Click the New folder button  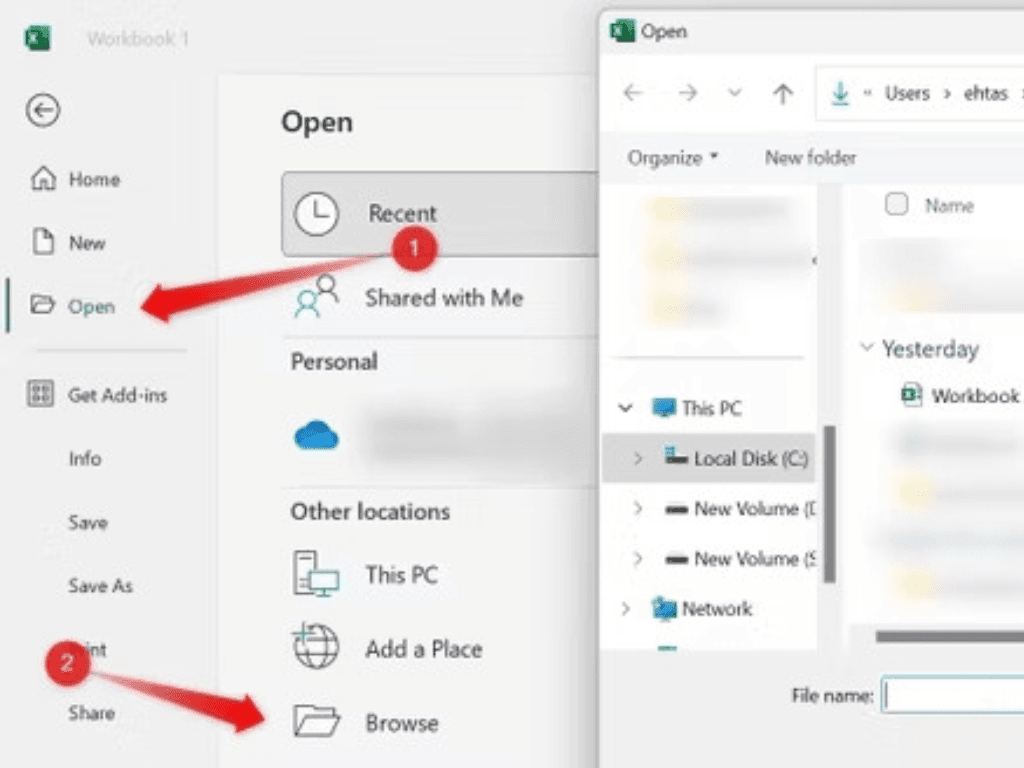pyautogui.click(x=810, y=158)
